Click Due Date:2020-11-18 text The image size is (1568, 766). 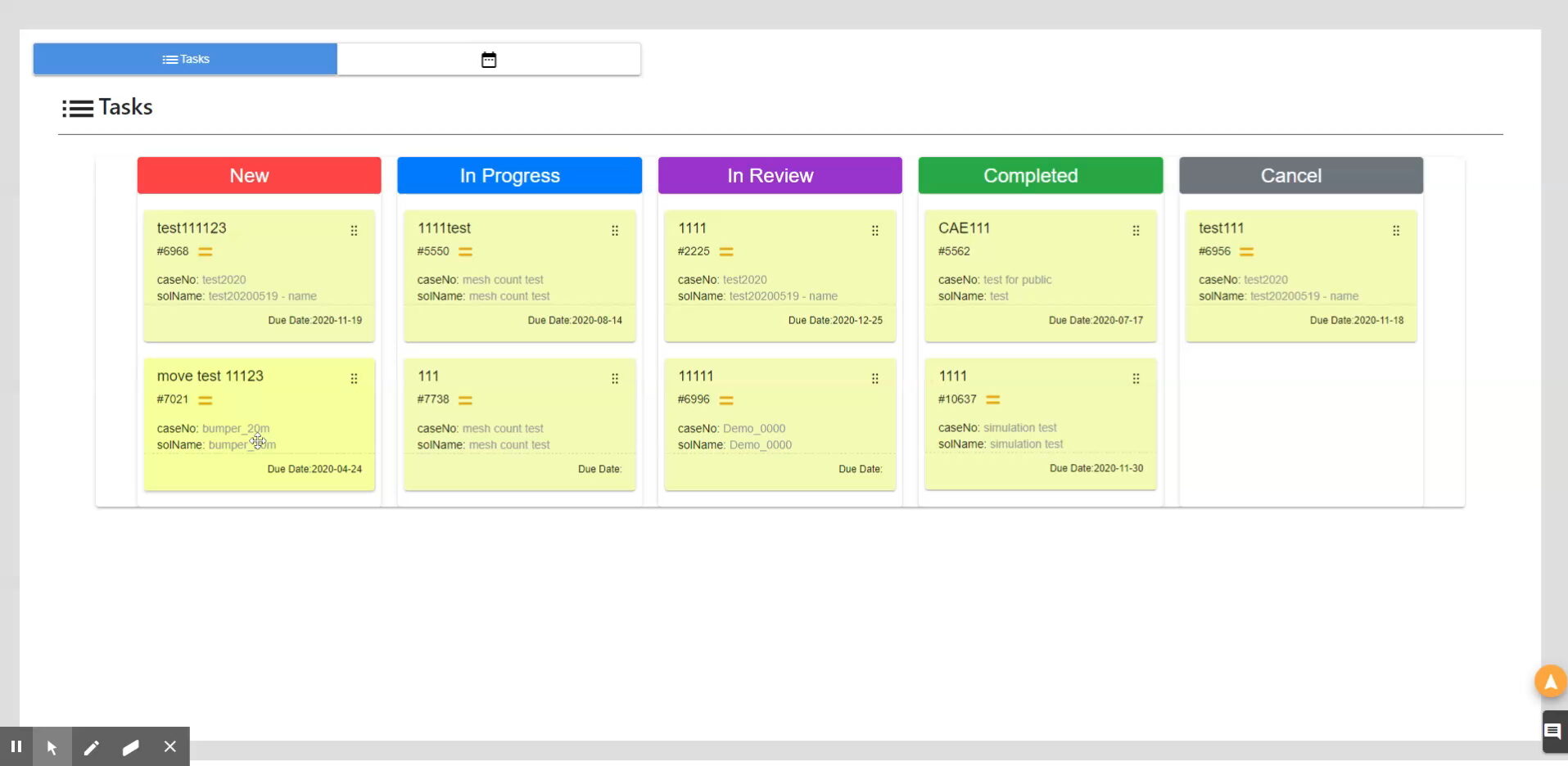point(1357,321)
